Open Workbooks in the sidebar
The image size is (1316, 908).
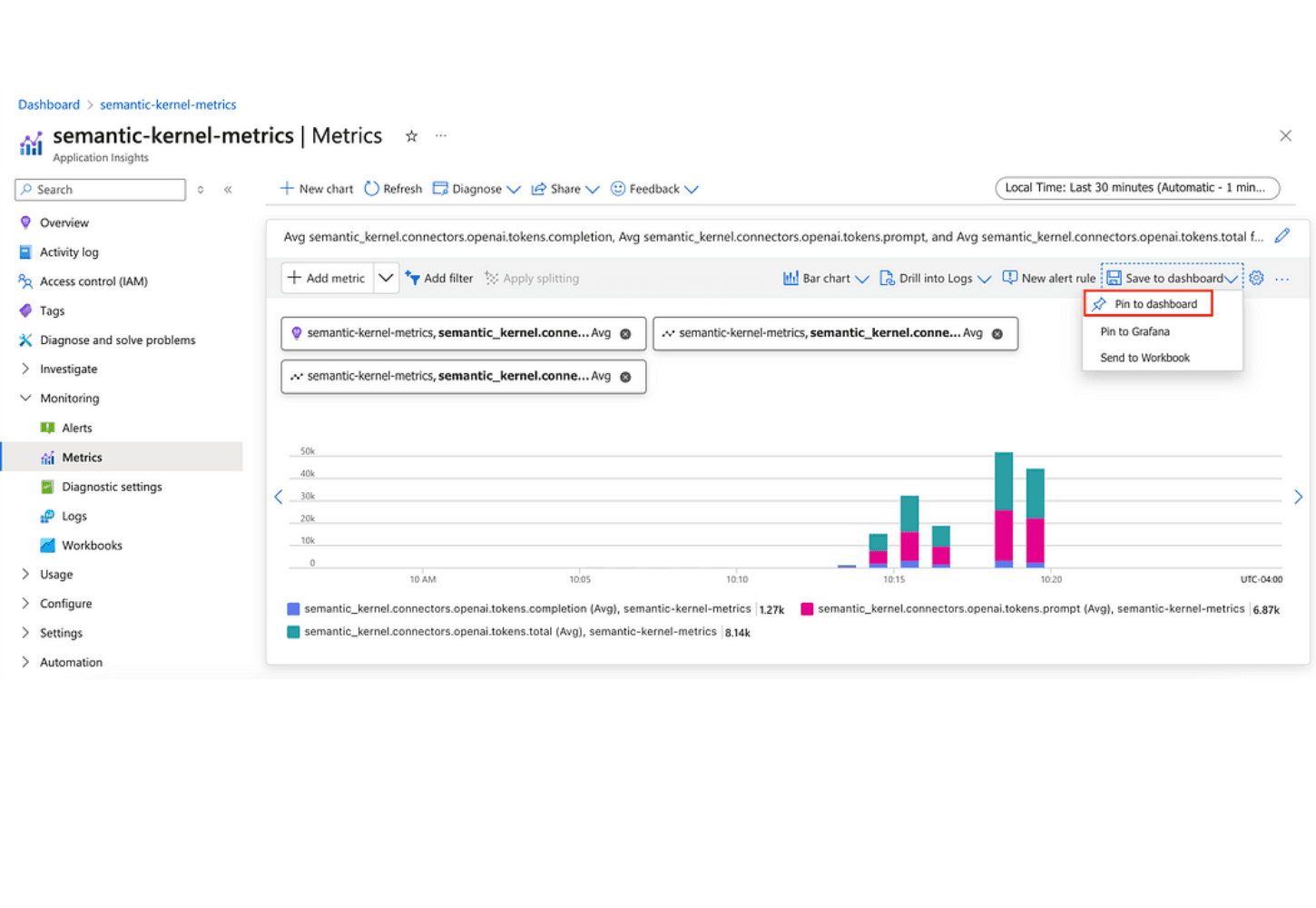coord(92,546)
